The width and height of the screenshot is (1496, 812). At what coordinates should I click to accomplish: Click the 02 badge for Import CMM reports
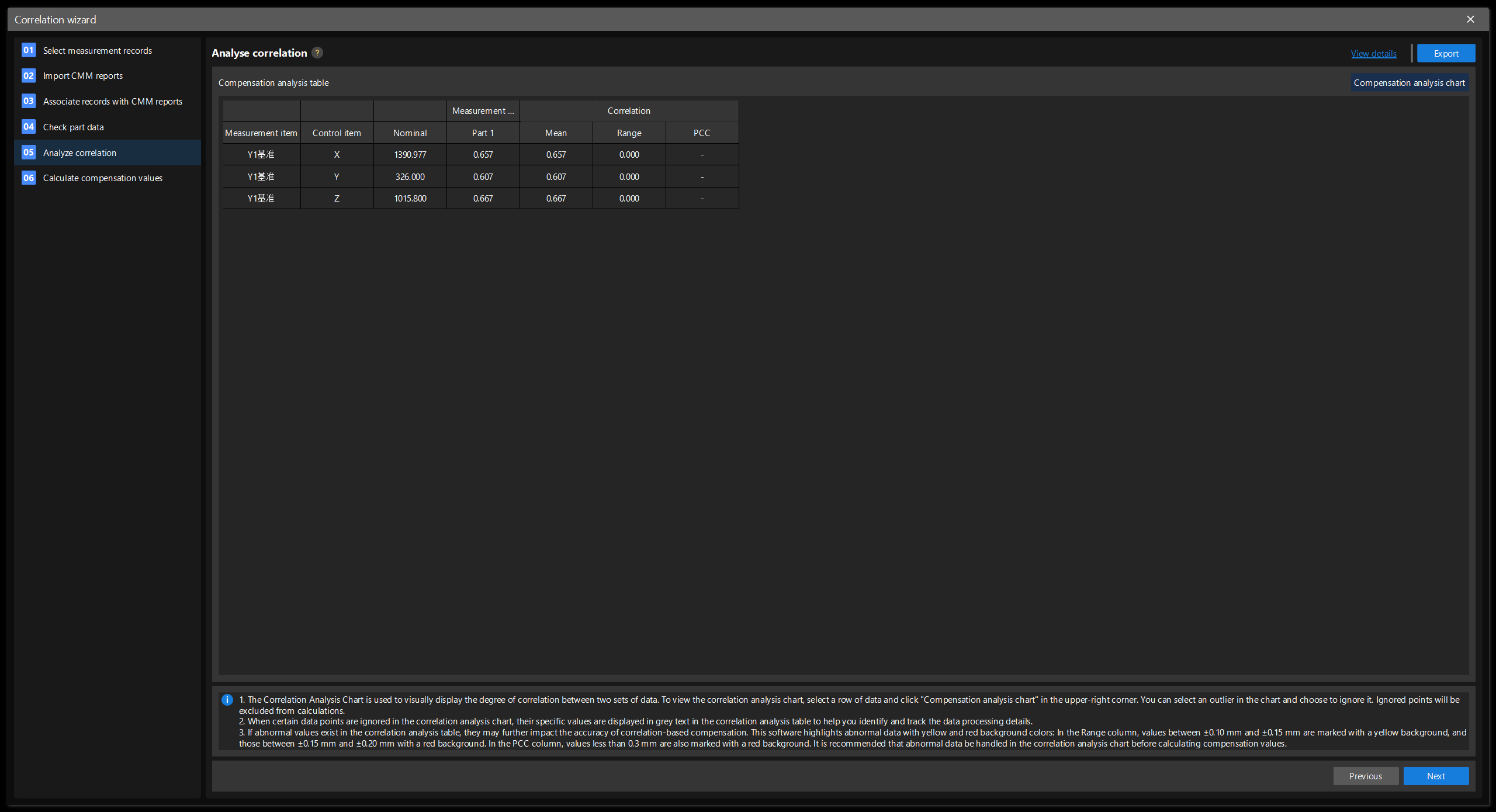28,75
